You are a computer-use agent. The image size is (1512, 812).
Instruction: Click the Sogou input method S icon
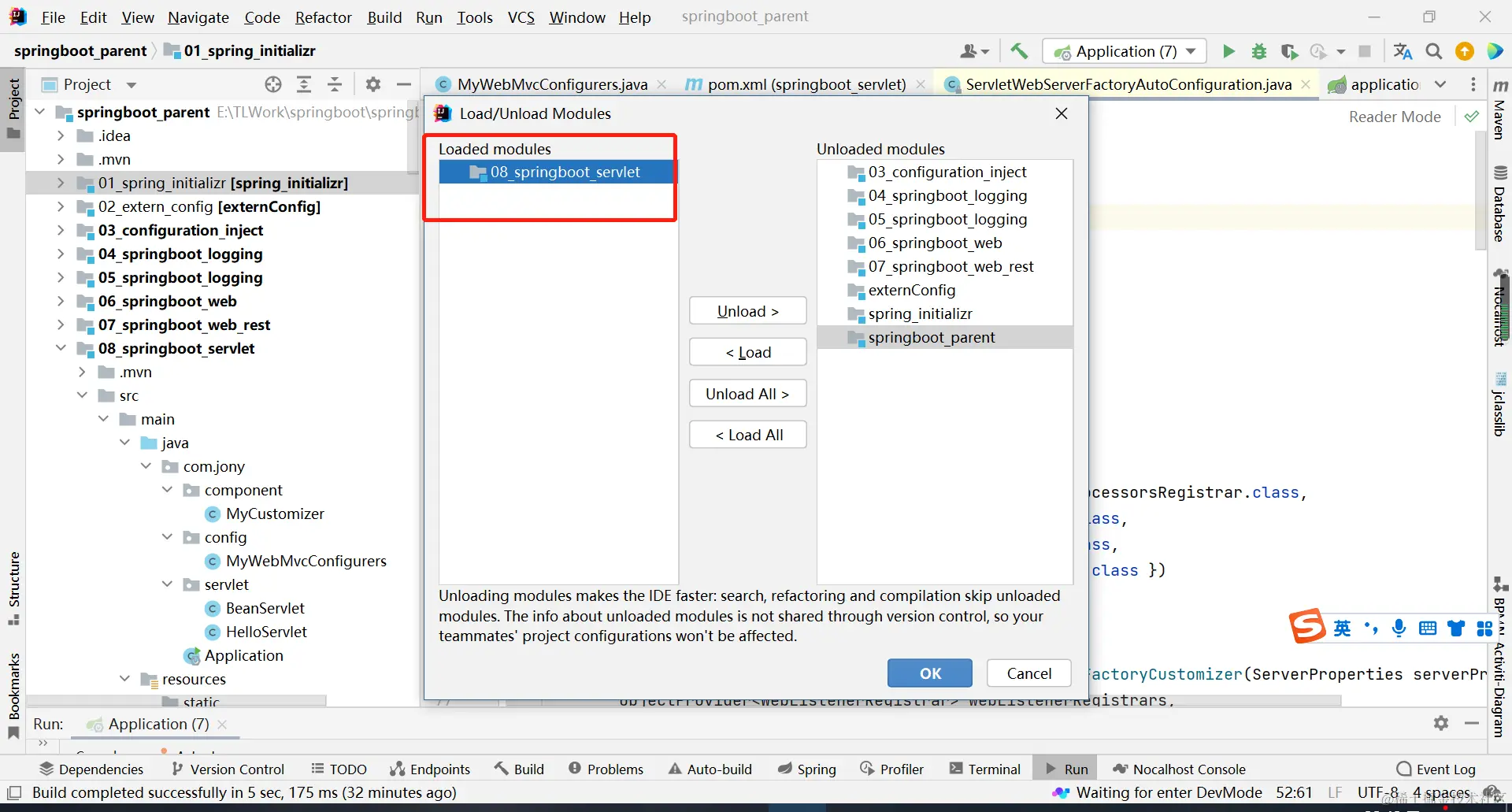[x=1307, y=627]
